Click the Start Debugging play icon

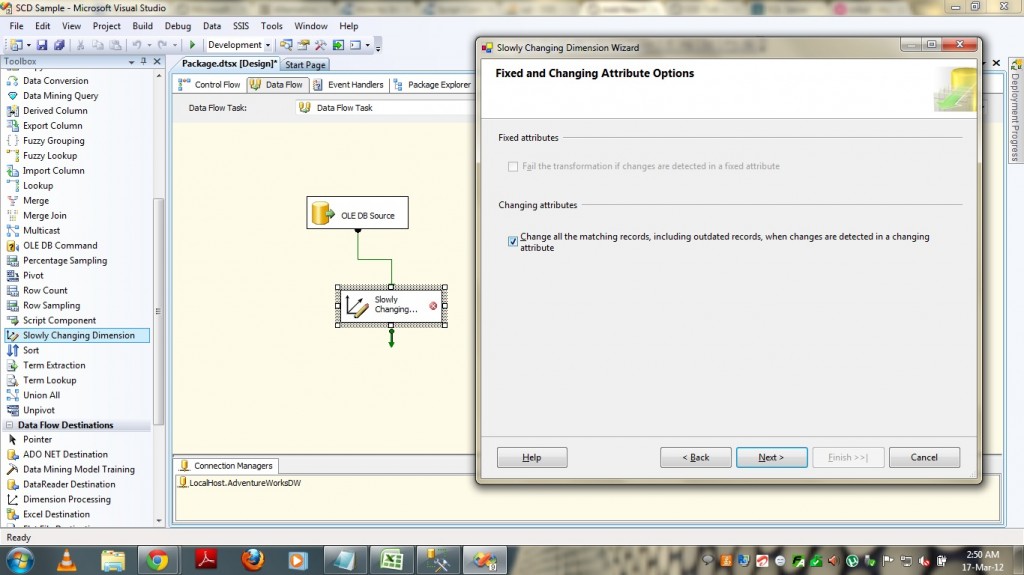[x=191, y=45]
